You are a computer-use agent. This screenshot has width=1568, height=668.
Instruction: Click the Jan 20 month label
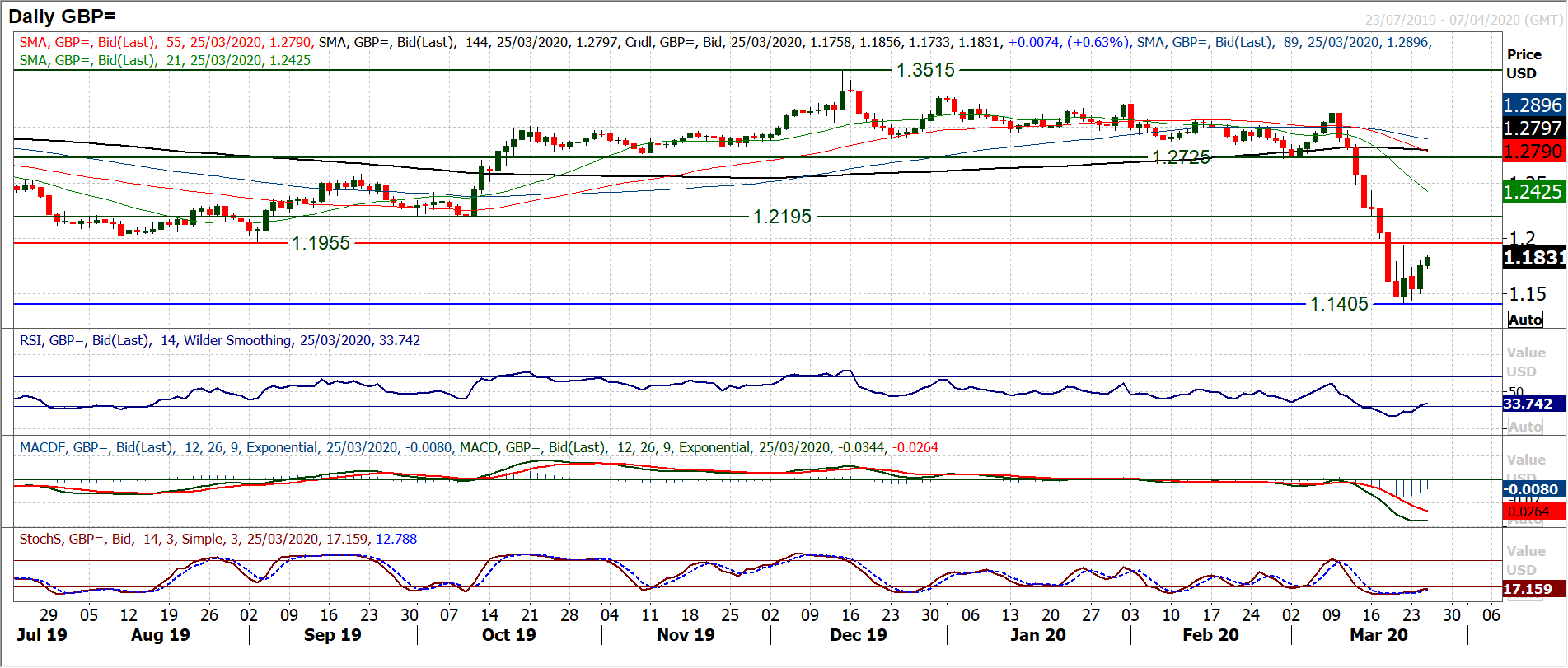pos(1037,635)
